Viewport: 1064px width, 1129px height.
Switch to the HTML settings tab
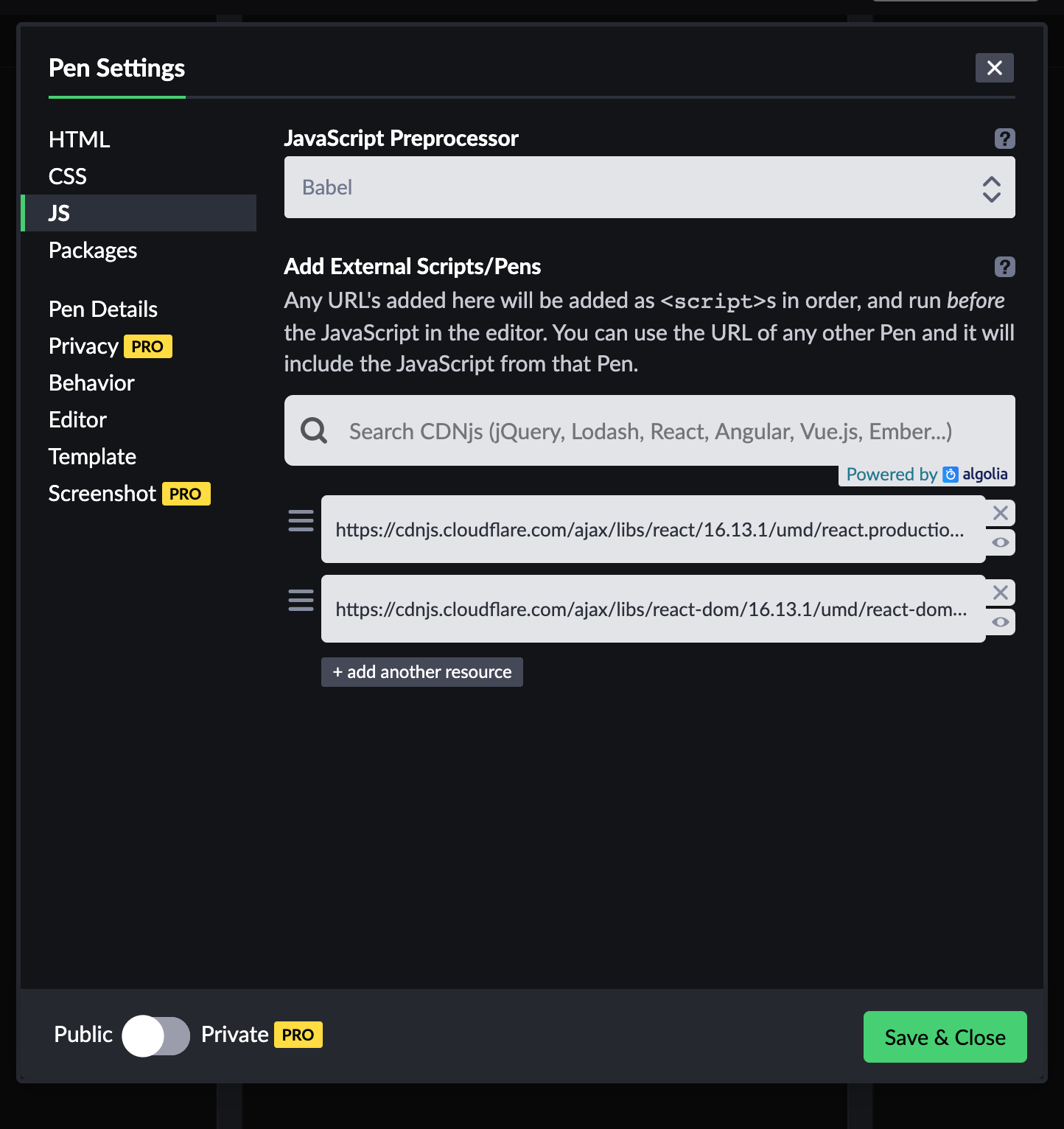tap(80, 140)
